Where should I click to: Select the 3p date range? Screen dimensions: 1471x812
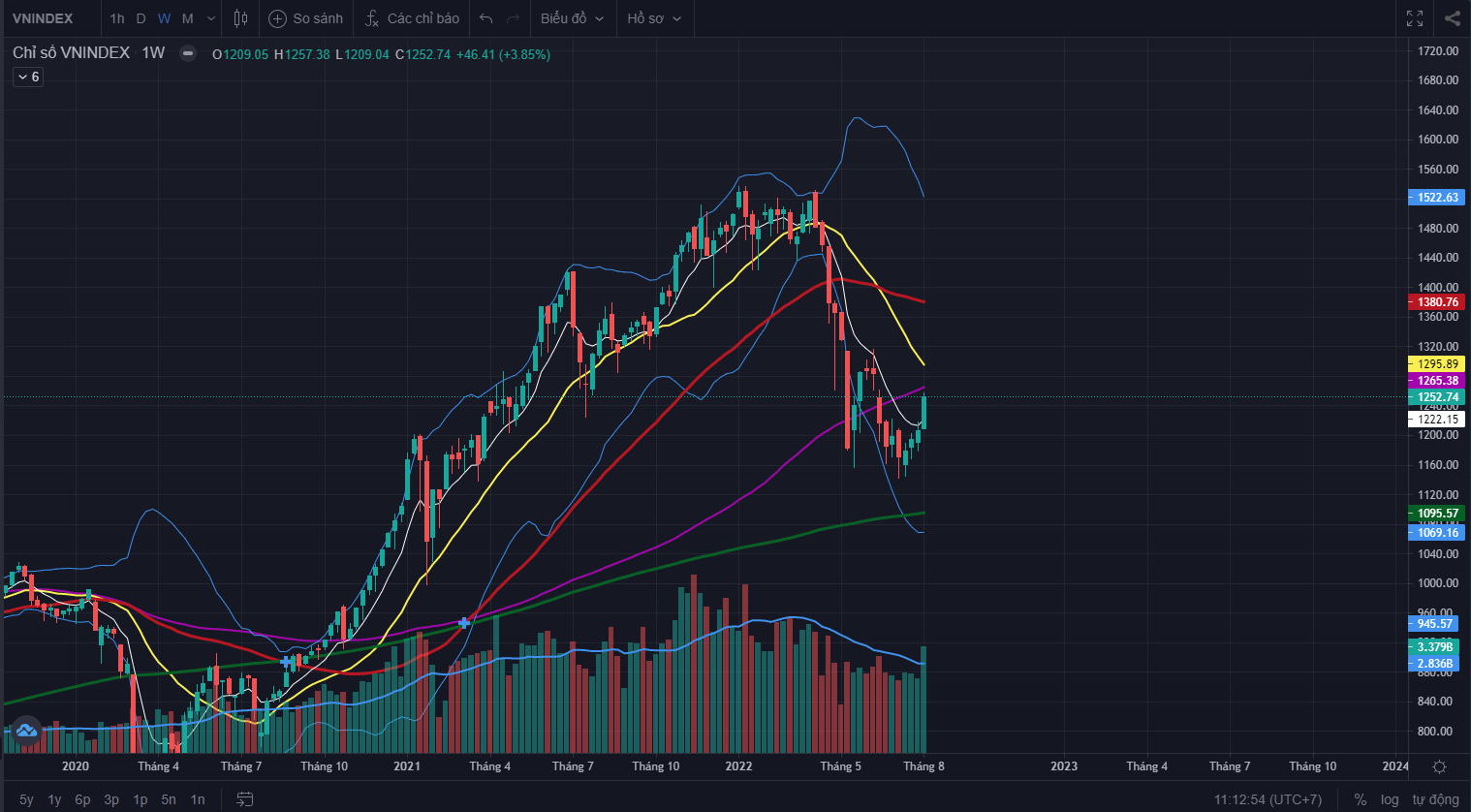pos(111,799)
